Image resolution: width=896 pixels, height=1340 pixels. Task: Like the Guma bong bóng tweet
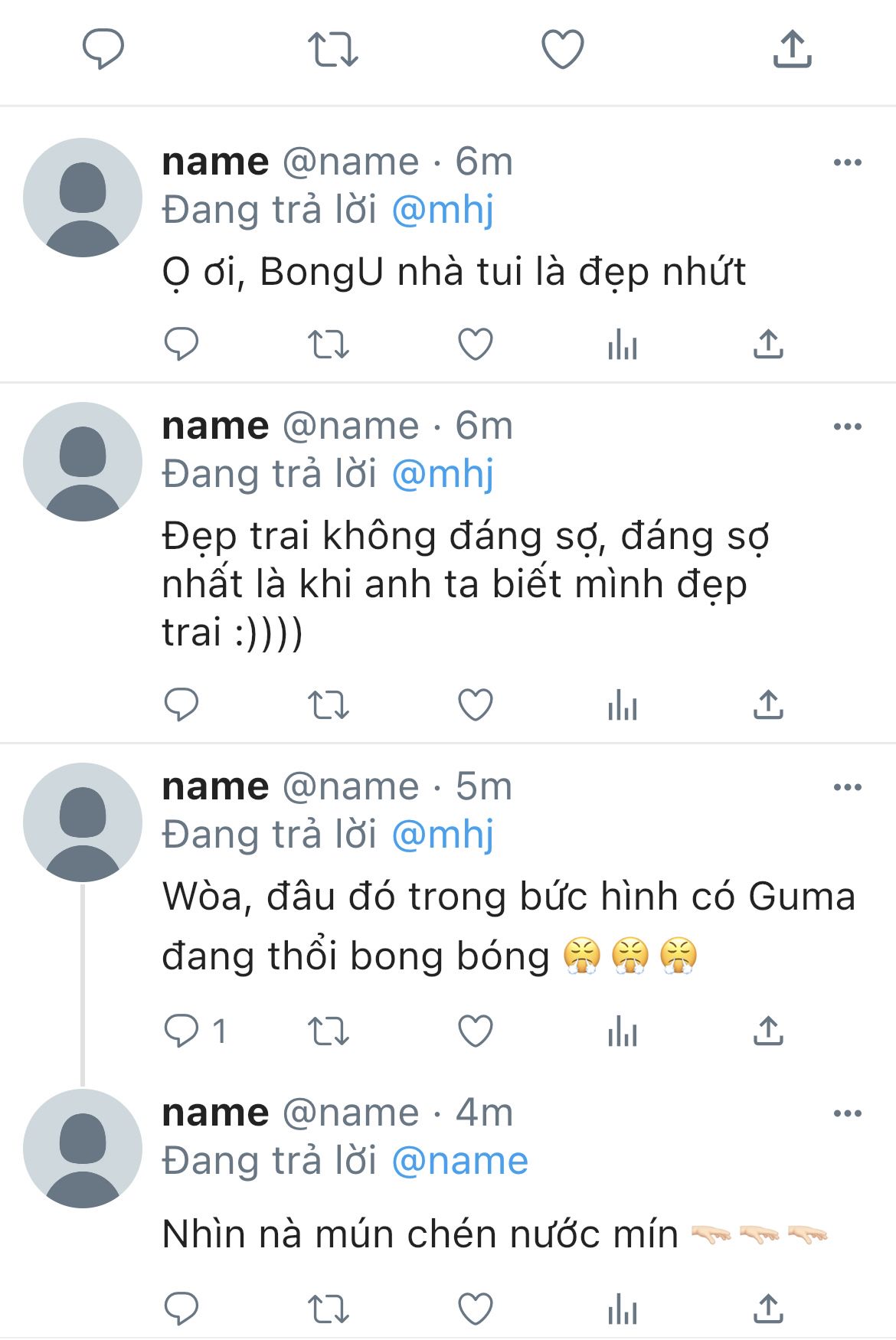click(476, 1031)
